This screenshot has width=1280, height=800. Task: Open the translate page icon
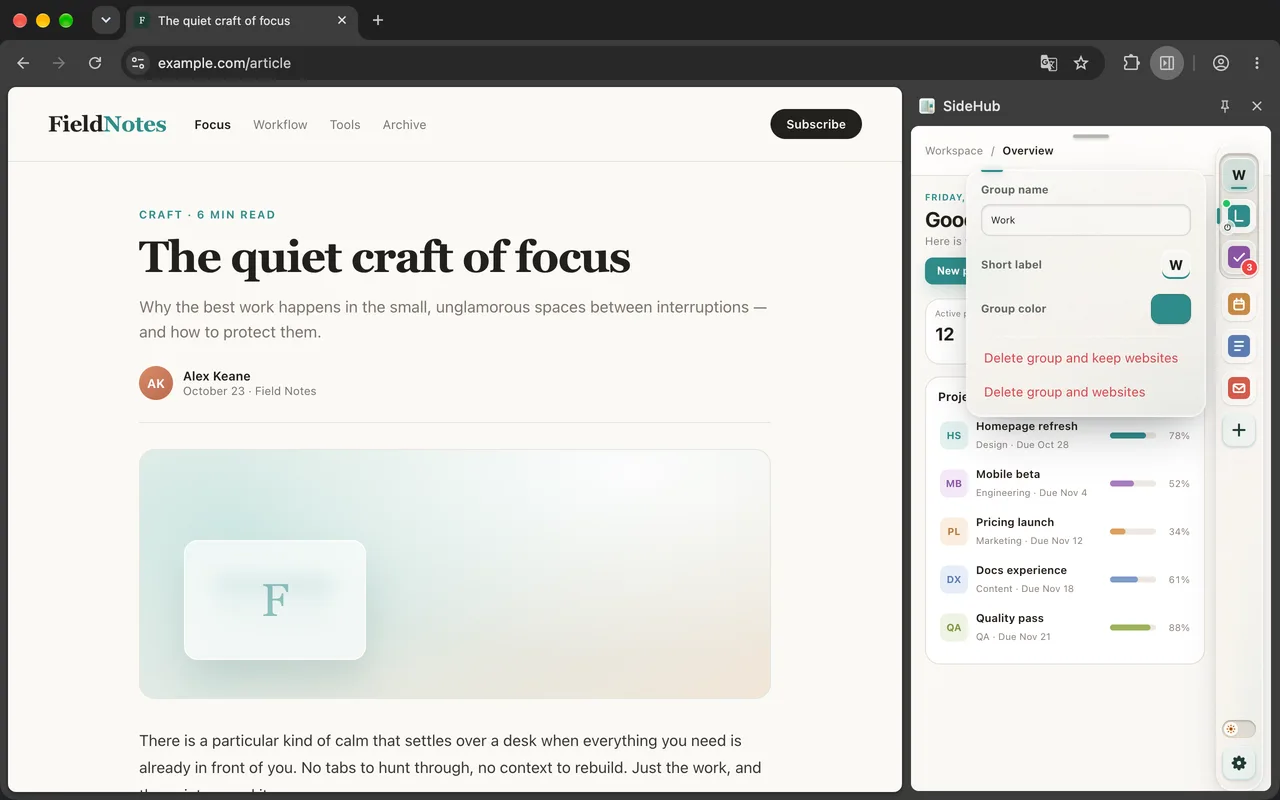tap(1049, 63)
